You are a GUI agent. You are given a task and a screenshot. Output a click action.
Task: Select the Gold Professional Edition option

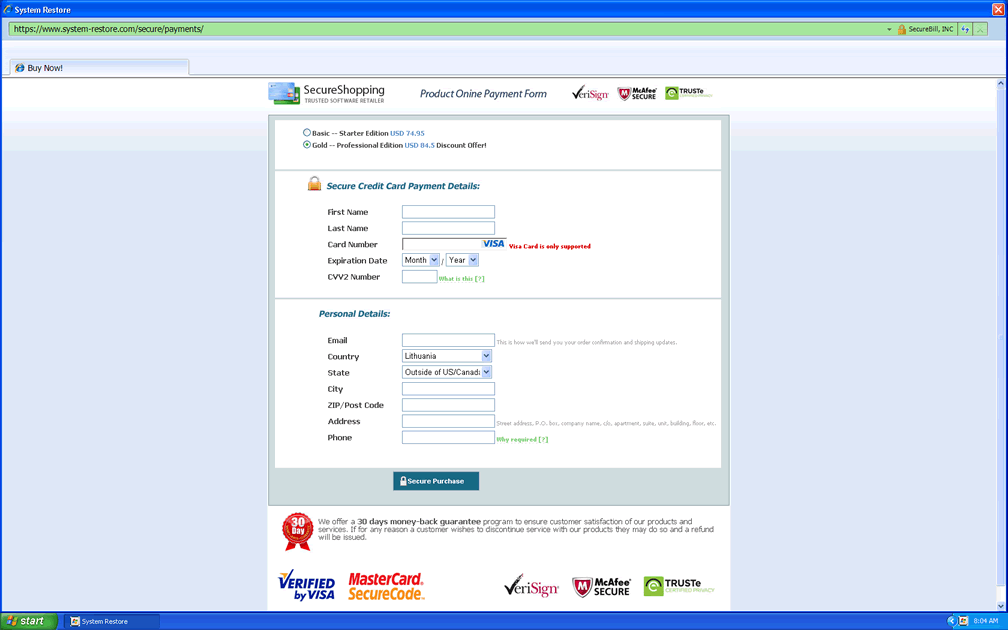(307, 144)
